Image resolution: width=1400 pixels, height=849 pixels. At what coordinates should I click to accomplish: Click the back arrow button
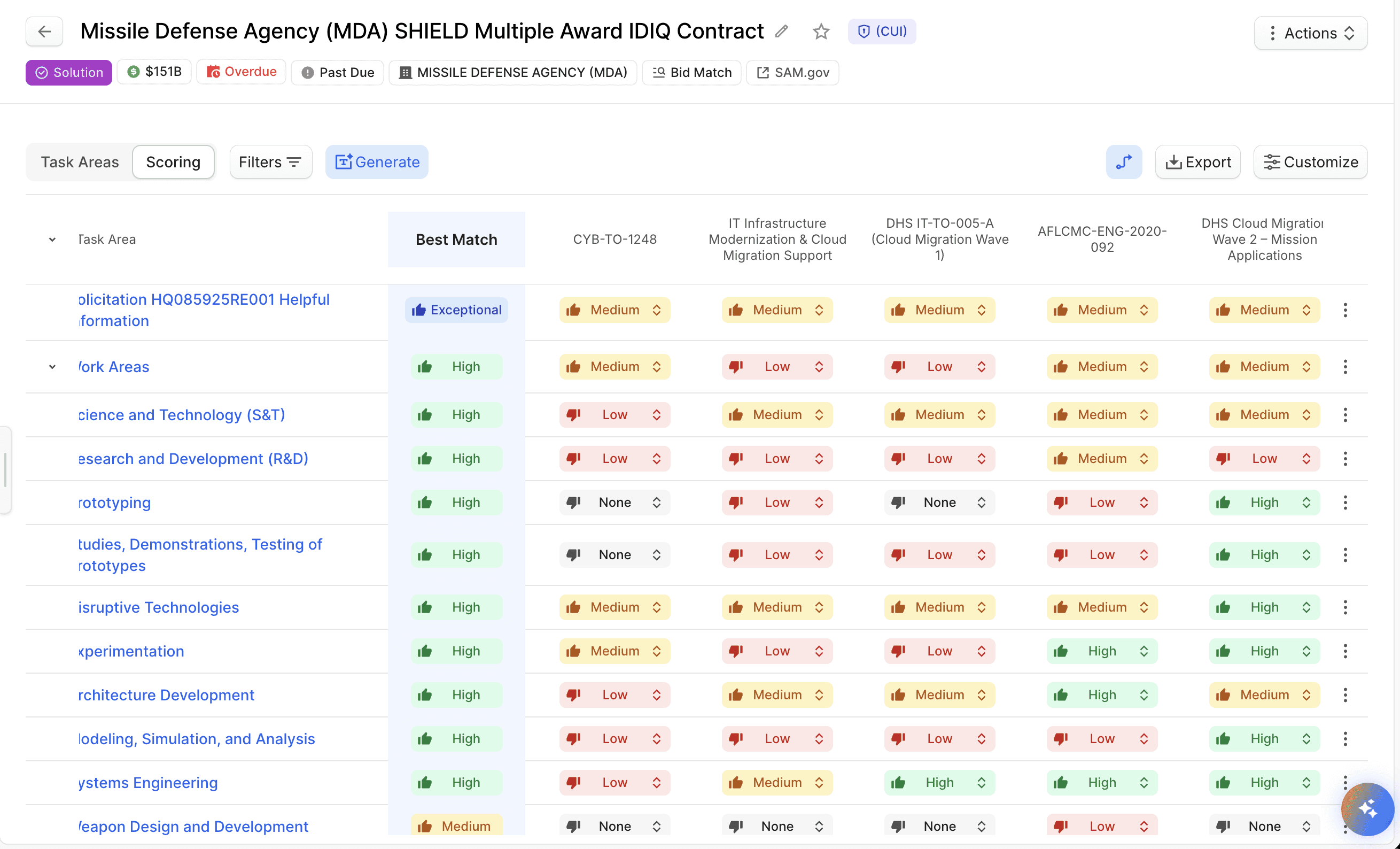point(44,32)
